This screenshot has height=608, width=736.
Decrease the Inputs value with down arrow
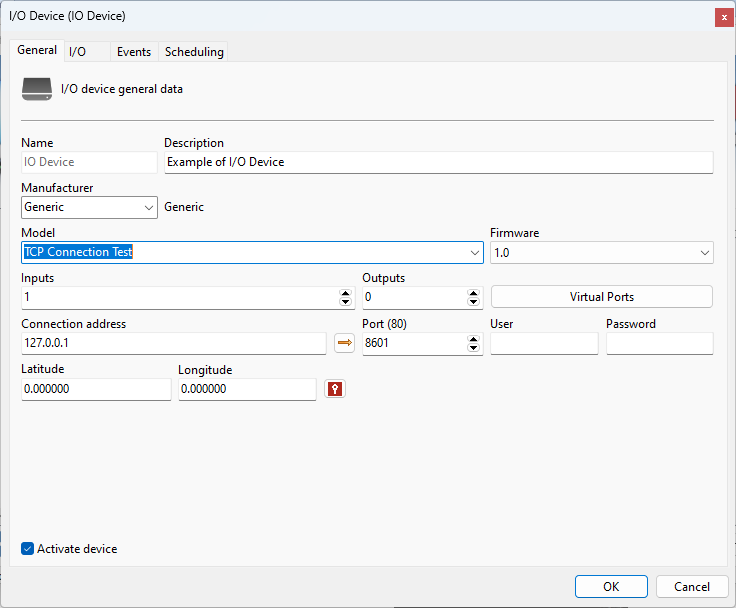click(345, 301)
